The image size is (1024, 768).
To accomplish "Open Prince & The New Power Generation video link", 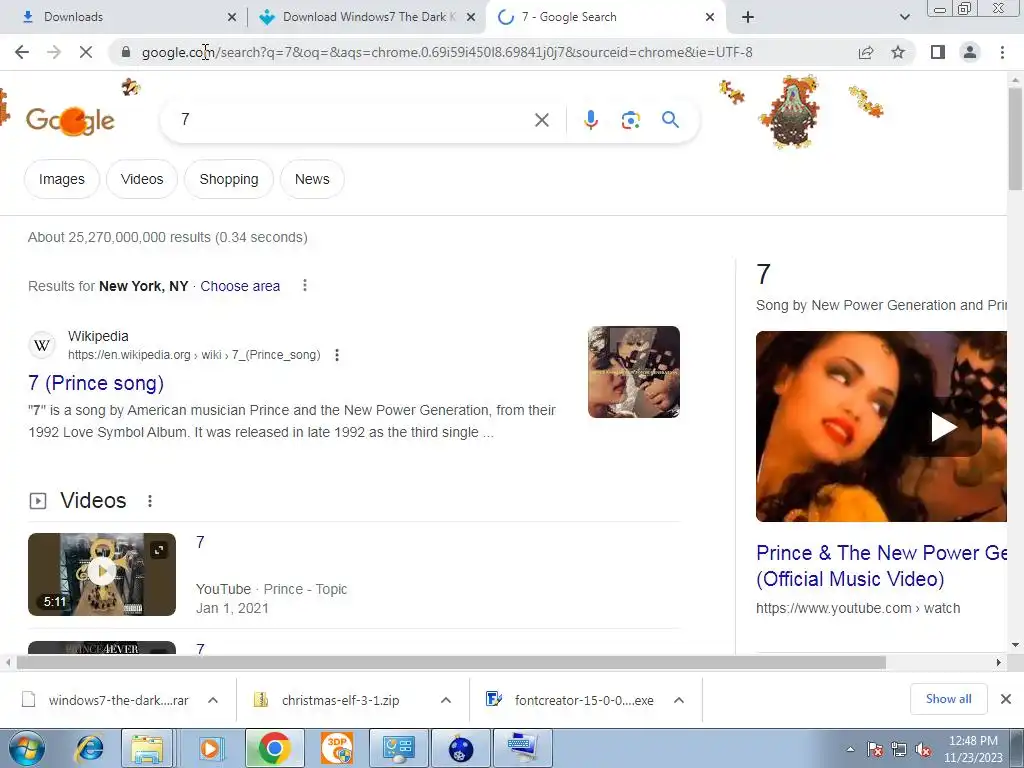I will tap(882, 566).
